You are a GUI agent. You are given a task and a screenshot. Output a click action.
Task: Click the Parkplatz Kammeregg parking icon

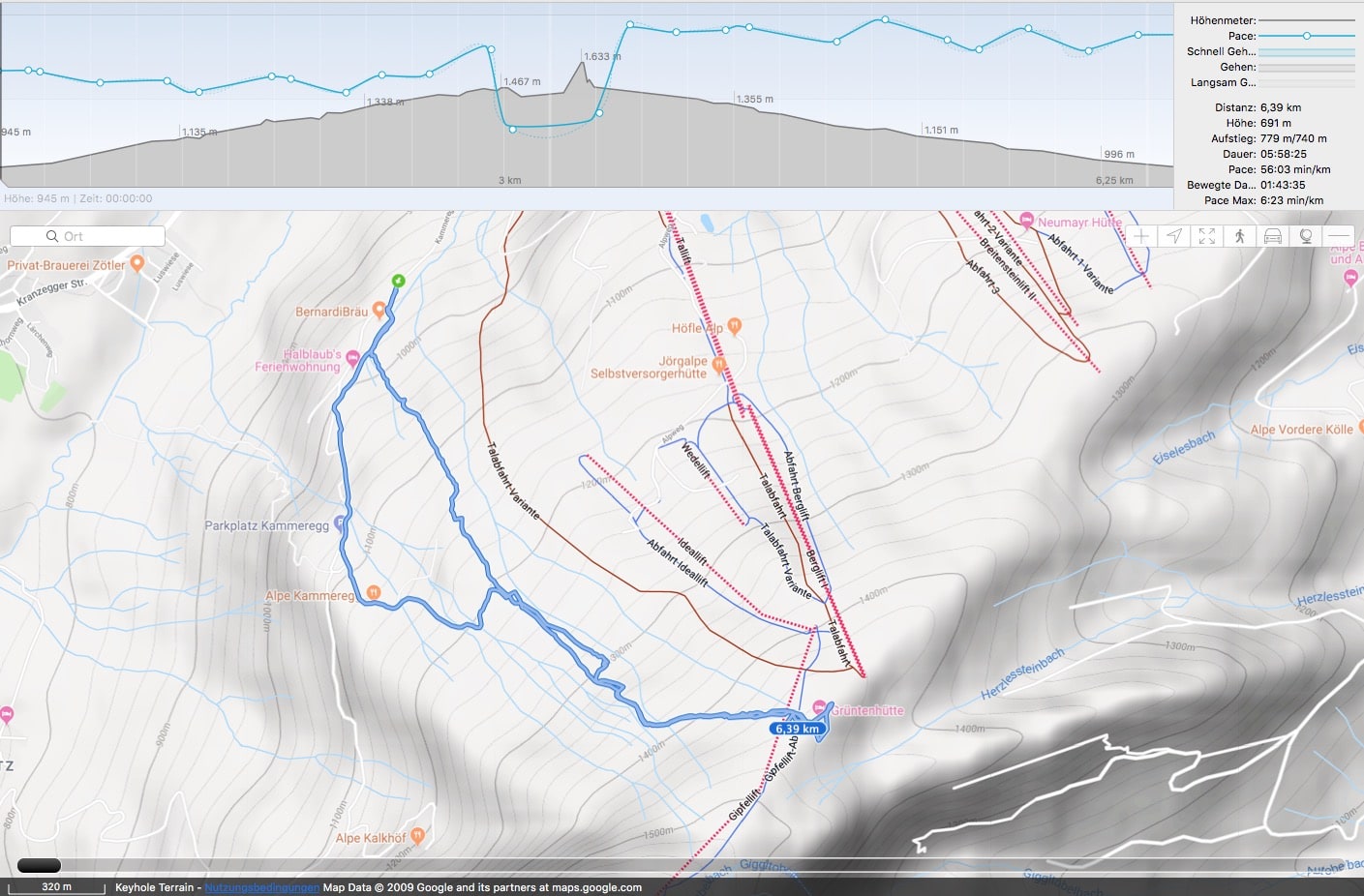click(x=339, y=524)
